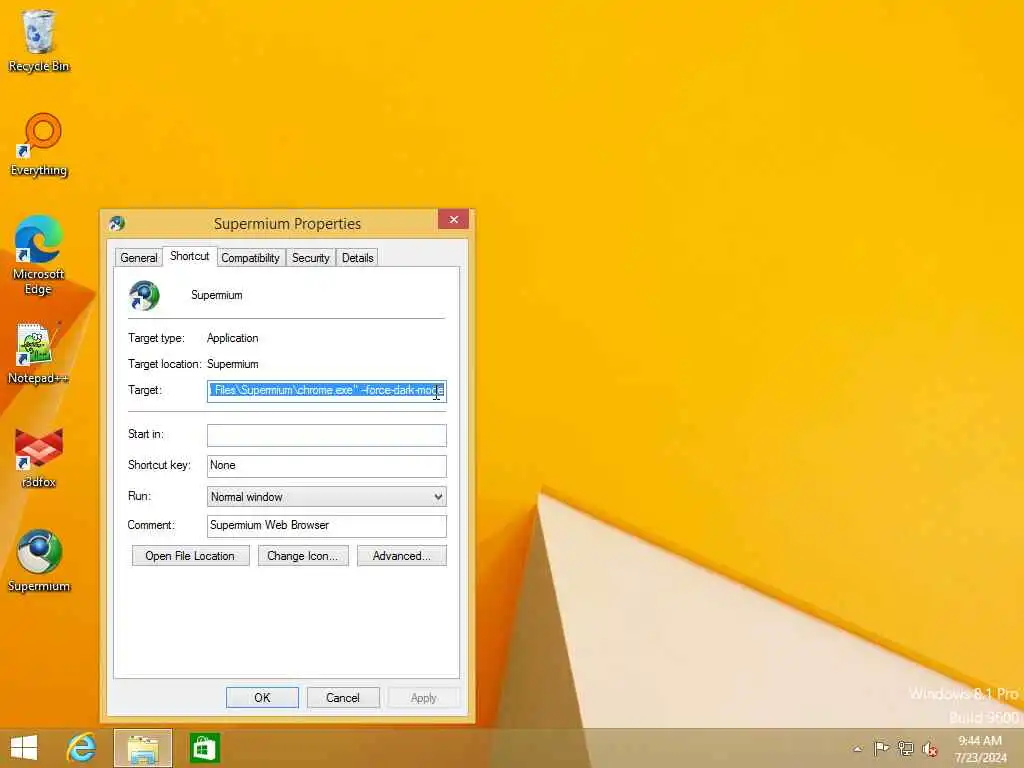The width and height of the screenshot is (1024, 768).
Task: Open the Windows Store taskbar icon
Action: [204, 748]
